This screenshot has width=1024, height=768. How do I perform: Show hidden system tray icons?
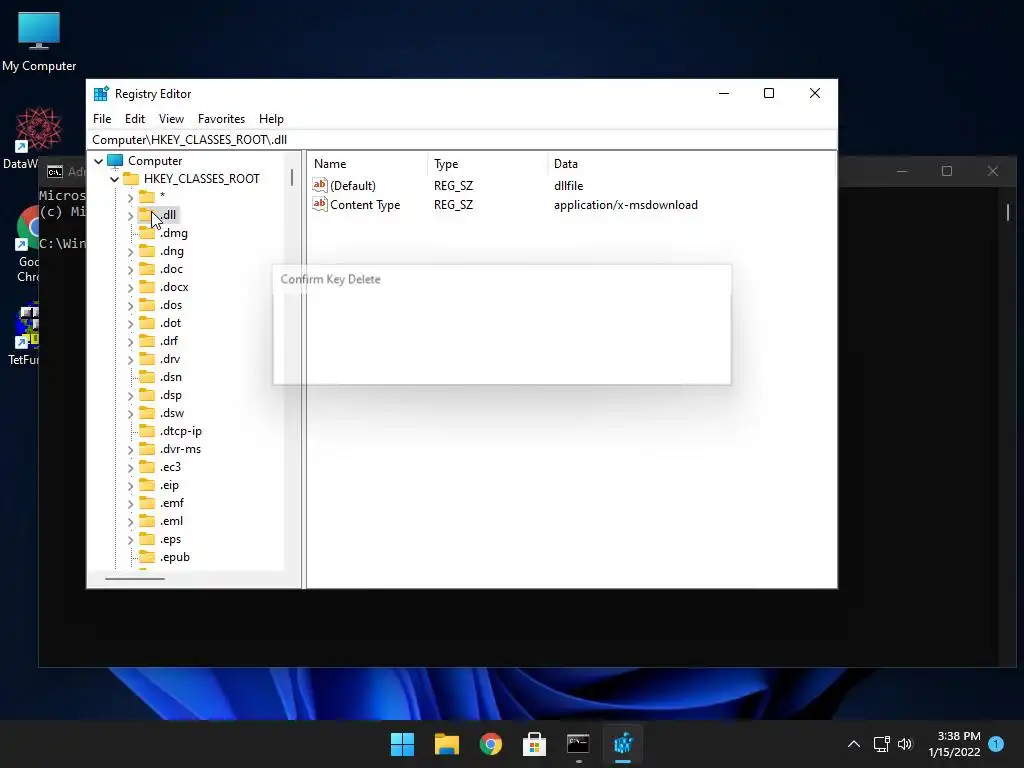click(x=854, y=744)
